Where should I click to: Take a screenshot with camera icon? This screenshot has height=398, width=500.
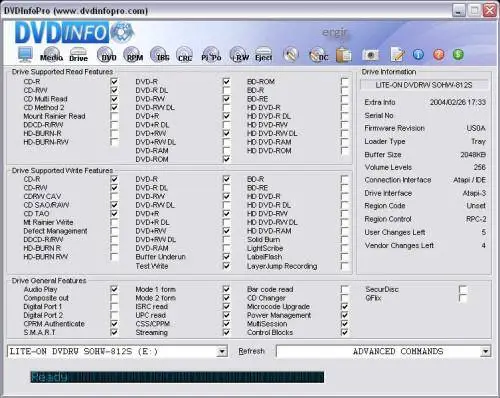pos(370,55)
